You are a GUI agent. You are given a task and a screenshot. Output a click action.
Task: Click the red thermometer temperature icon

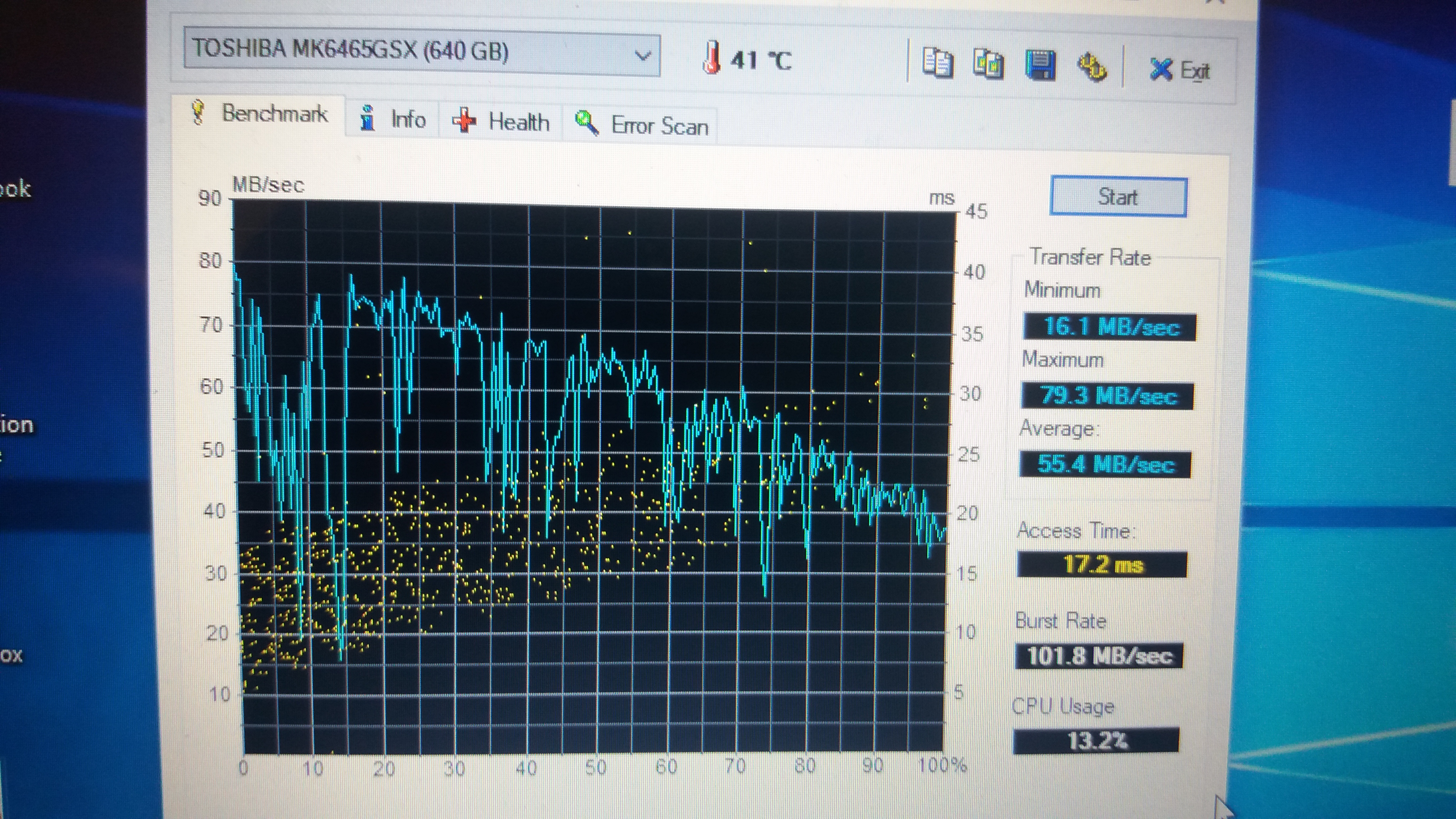tap(712, 57)
